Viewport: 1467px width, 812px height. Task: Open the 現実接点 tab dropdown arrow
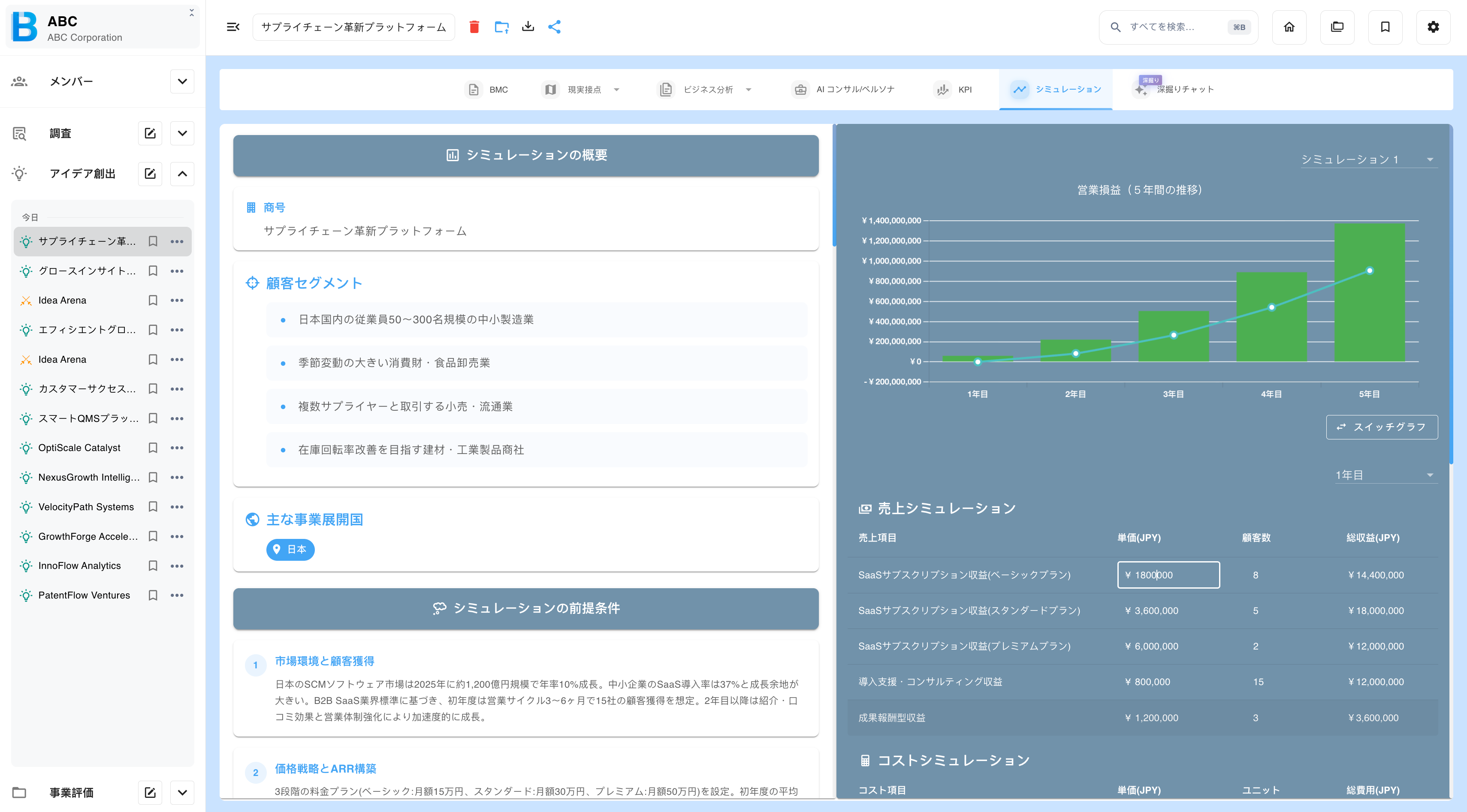click(x=616, y=89)
